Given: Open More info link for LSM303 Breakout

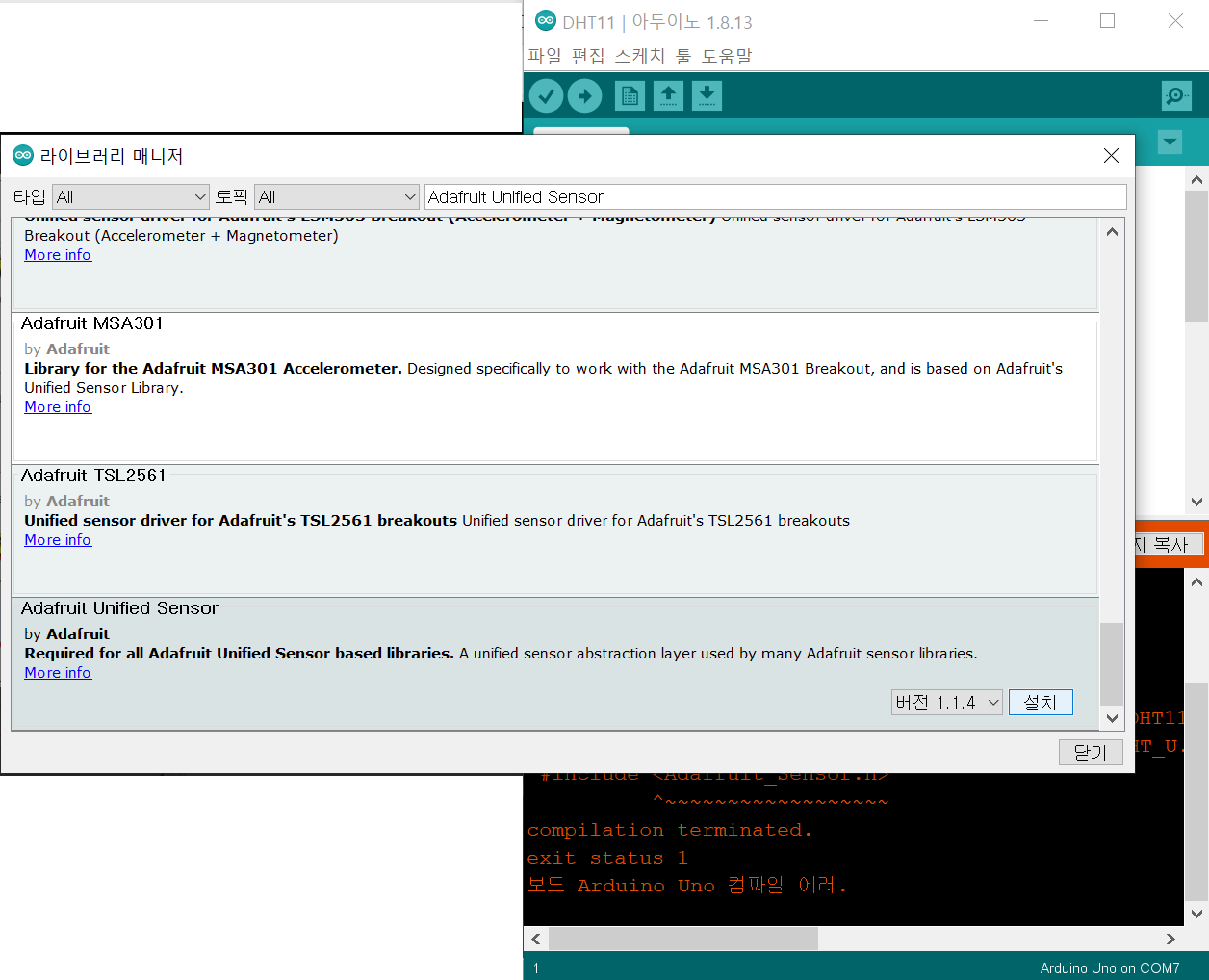Looking at the screenshot, I should (x=58, y=255).
